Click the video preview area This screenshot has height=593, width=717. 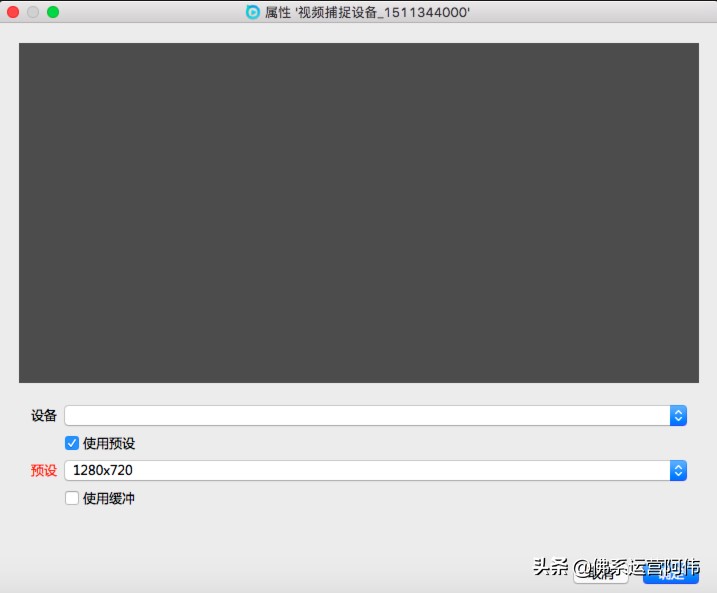[358, 213]
